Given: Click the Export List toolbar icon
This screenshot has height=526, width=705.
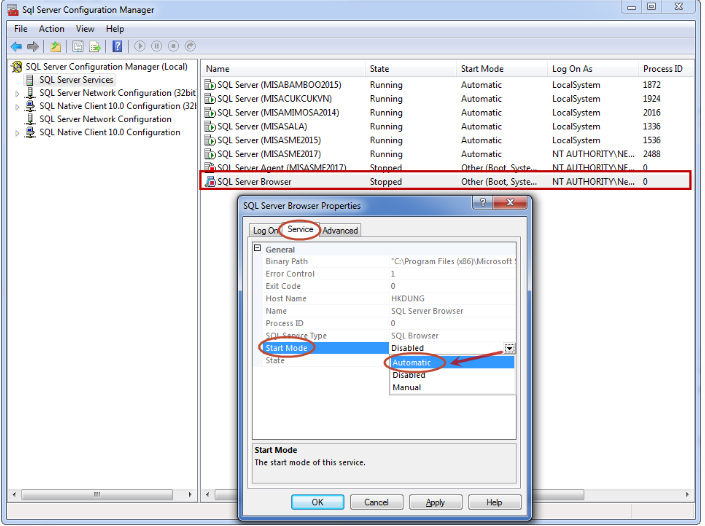Looking at the screenshot, I should [x=95, y=46].
